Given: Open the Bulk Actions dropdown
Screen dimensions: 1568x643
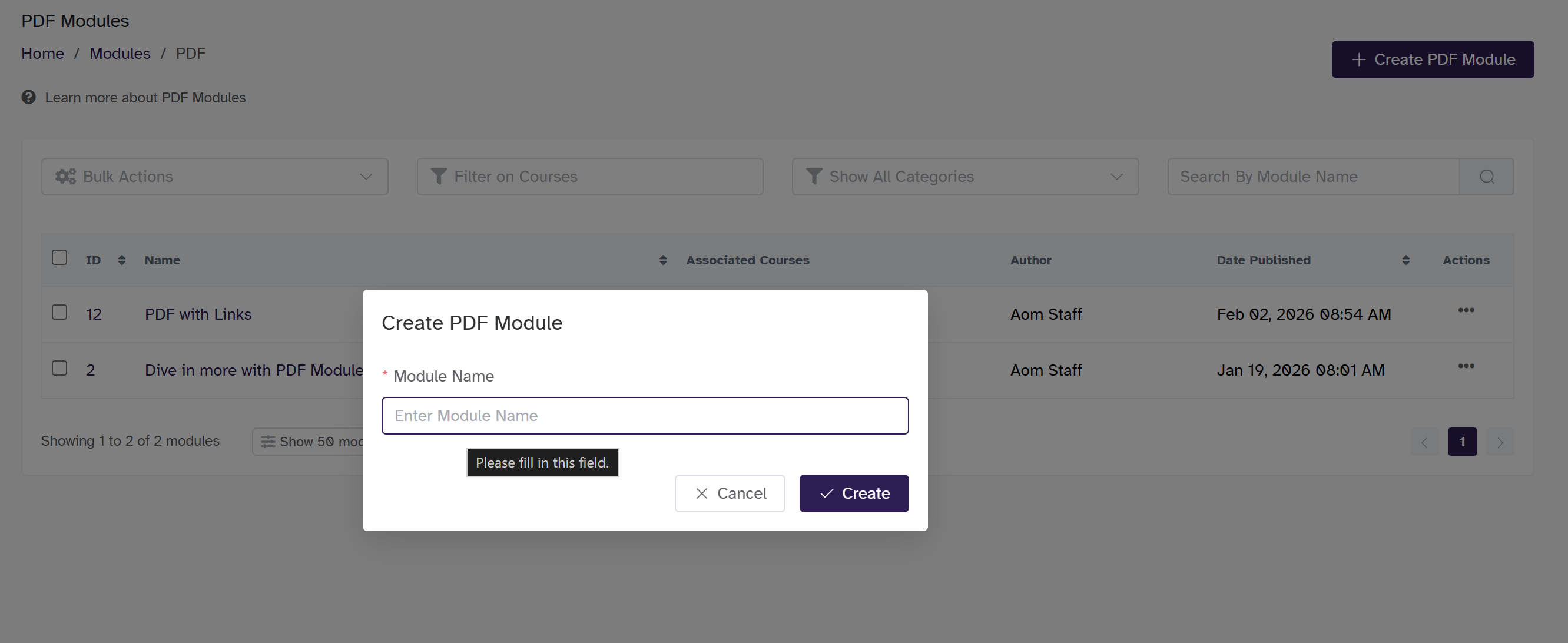Looking at the screenshot, I should [x=214, y=177].
